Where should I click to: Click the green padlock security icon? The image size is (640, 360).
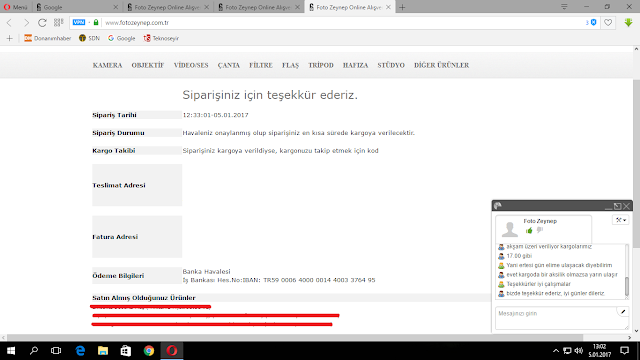click(96, 22)
